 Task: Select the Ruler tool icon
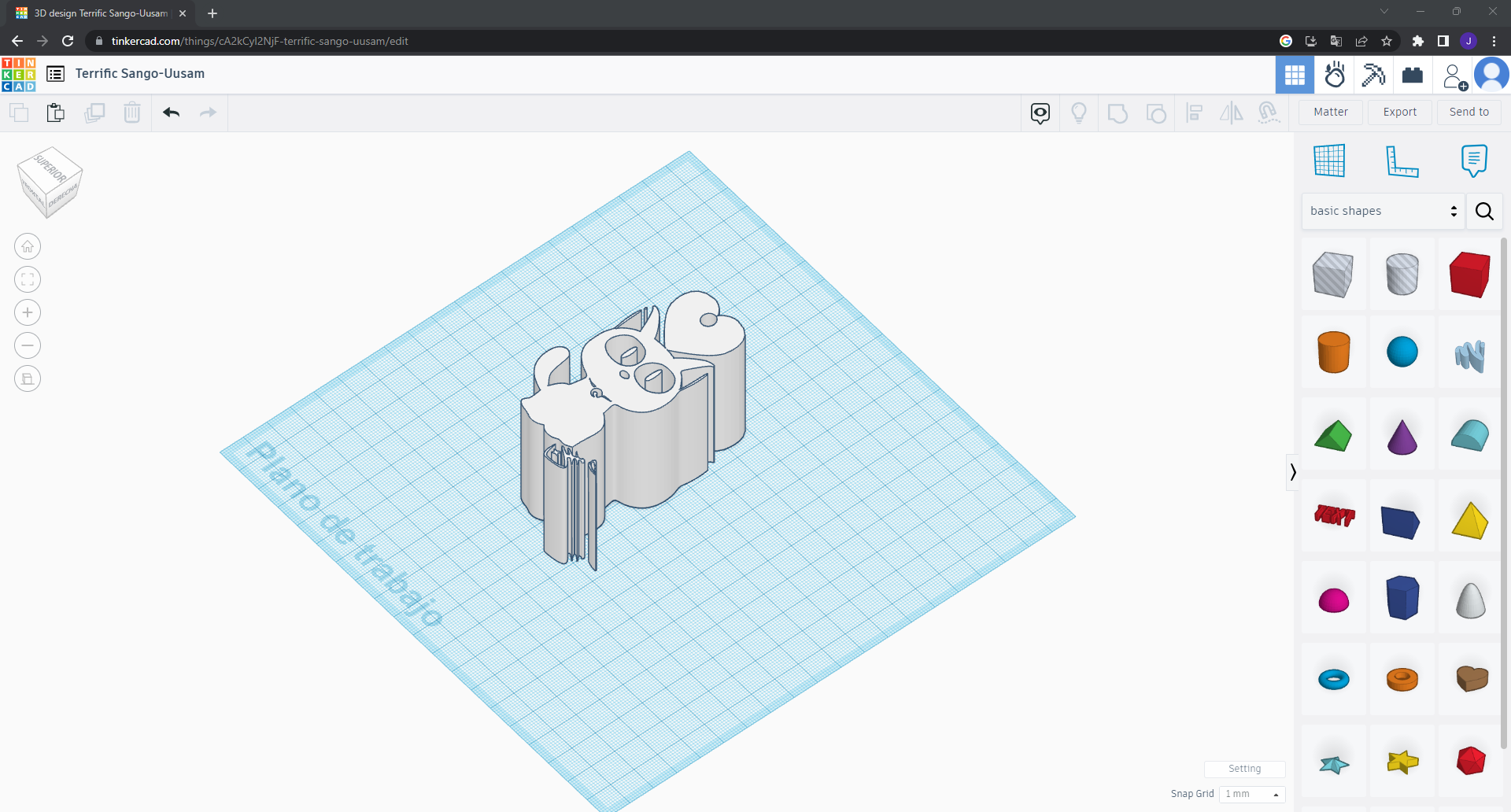(1402, 161)
